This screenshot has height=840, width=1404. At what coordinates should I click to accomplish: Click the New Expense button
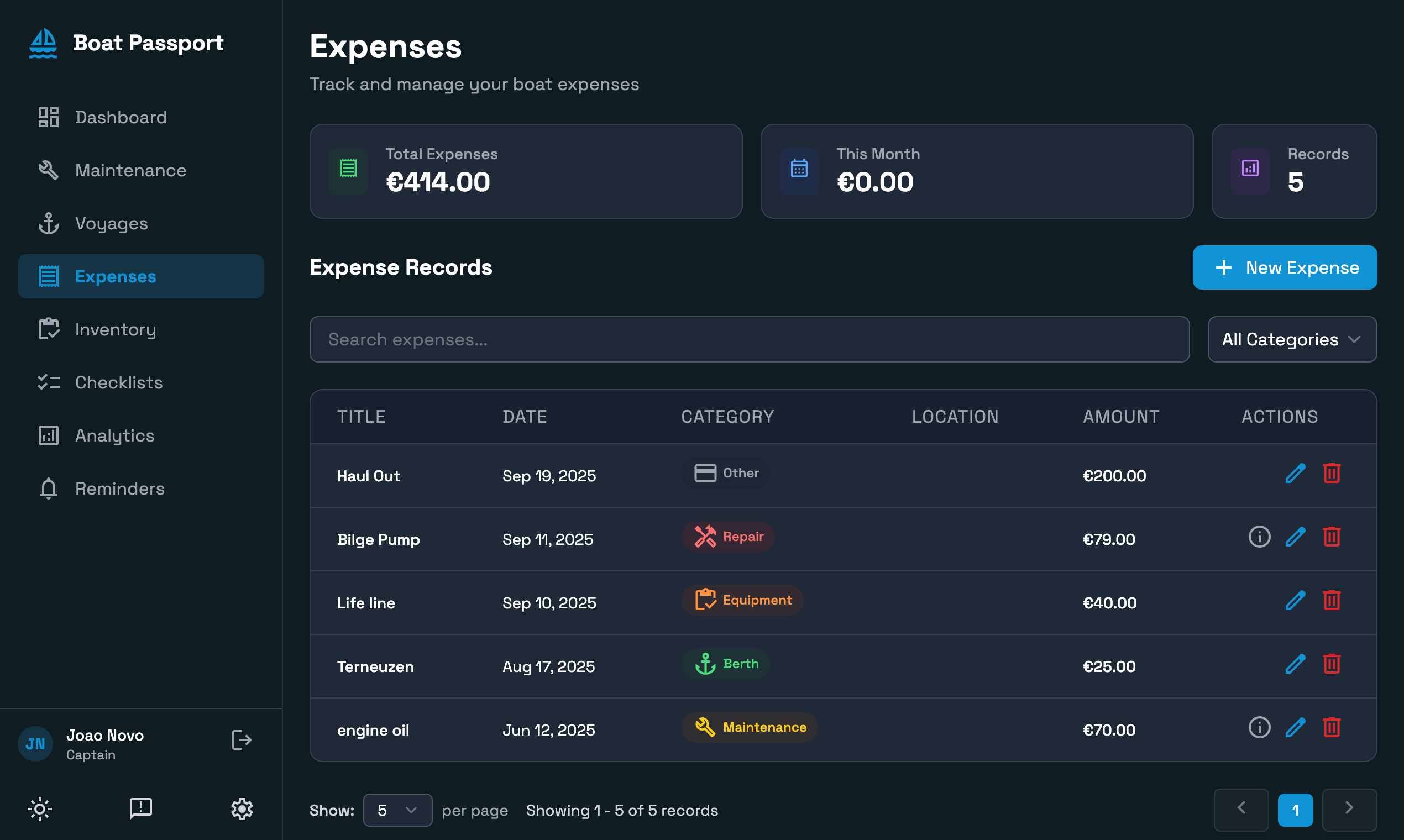point(1285,267)
